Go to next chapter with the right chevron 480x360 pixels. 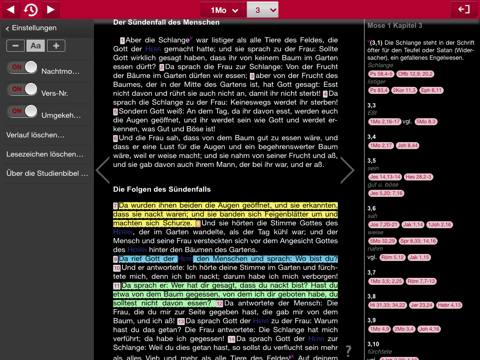[347, 170]
